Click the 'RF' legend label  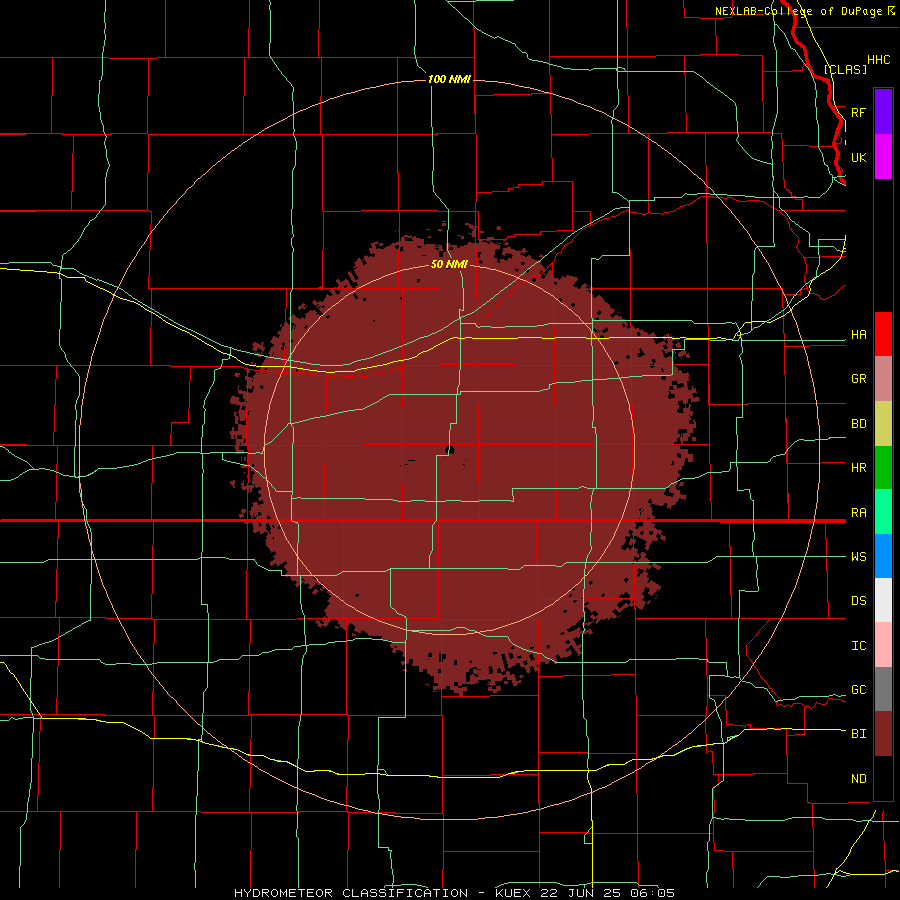(858, 112)
